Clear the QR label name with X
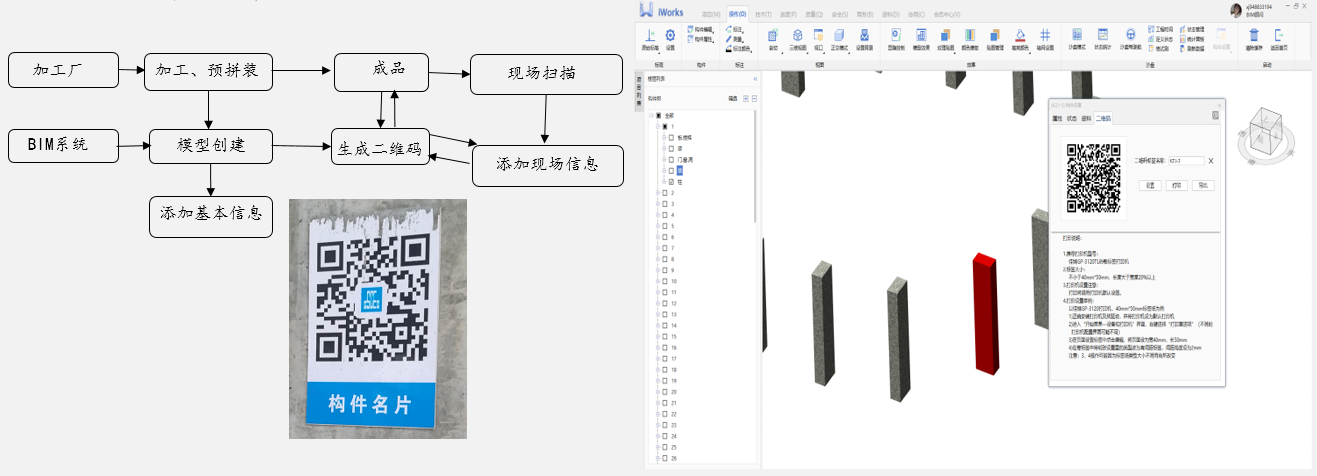1317x476 pixels. (x=1211, y=161)
